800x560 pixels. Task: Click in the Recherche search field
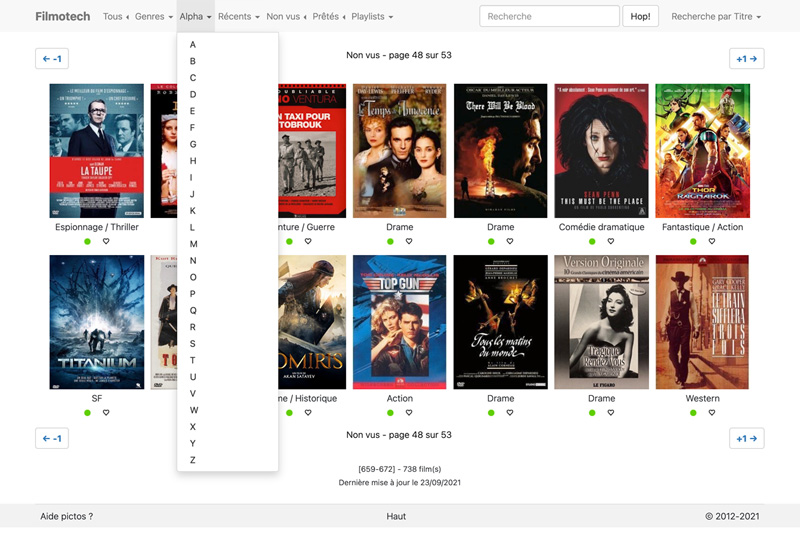coord(549,16)
